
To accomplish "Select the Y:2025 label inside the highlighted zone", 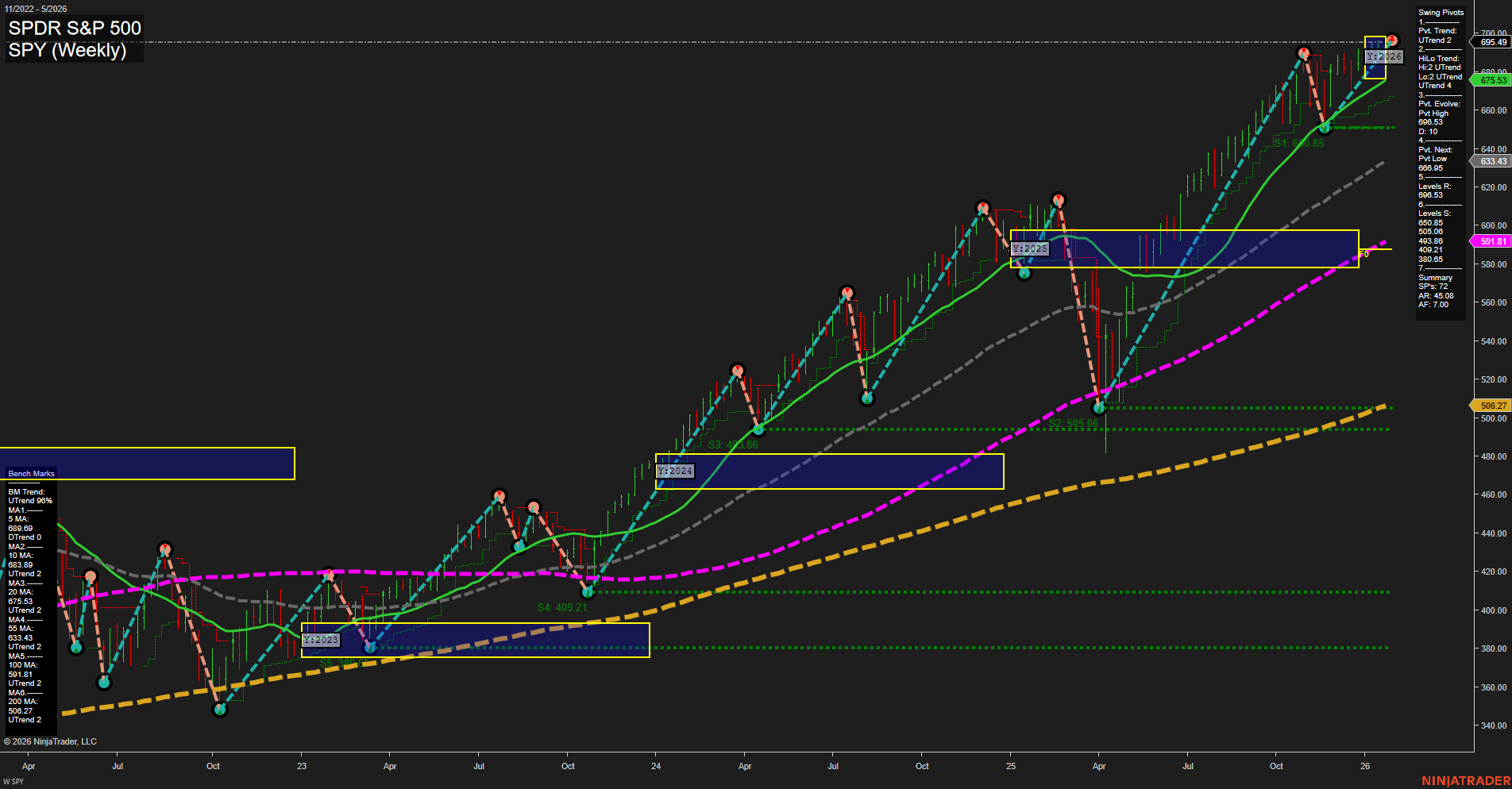I will coord(1030,248).
